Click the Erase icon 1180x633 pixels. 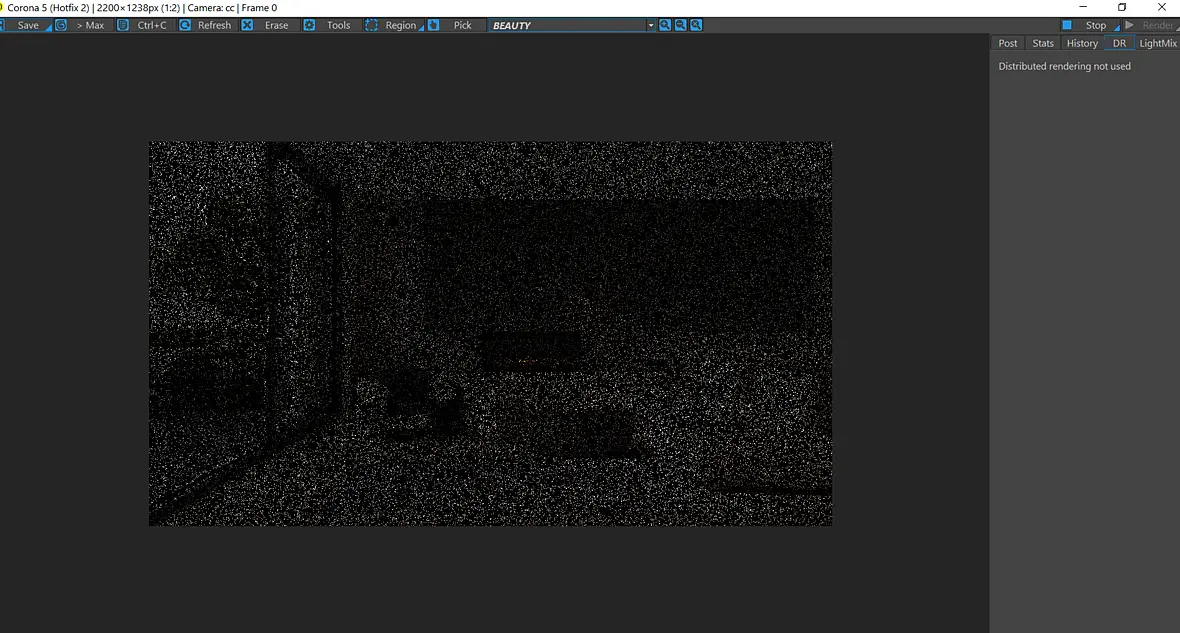coord(247,26)
